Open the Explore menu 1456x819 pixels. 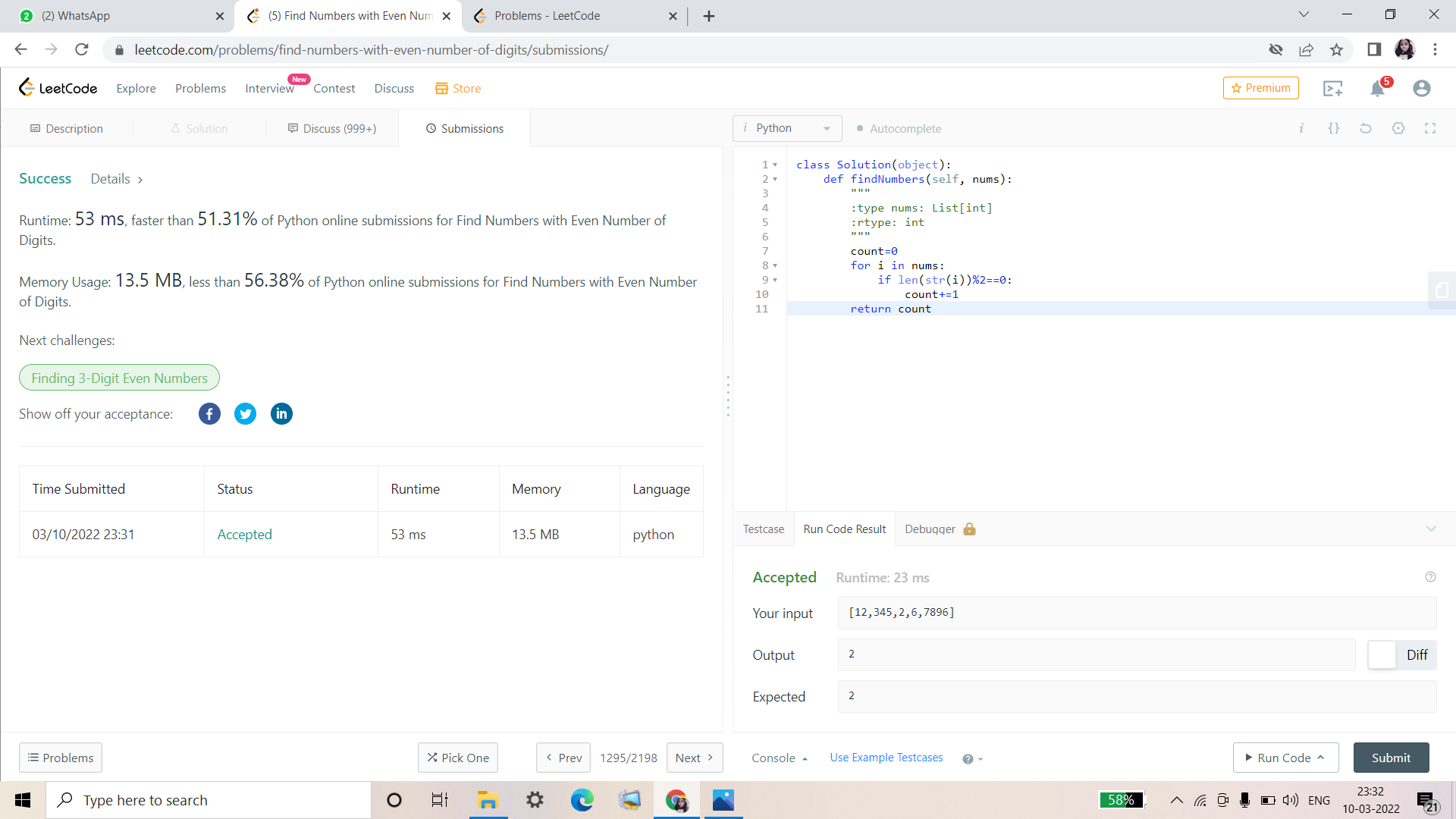click(136, 88)
